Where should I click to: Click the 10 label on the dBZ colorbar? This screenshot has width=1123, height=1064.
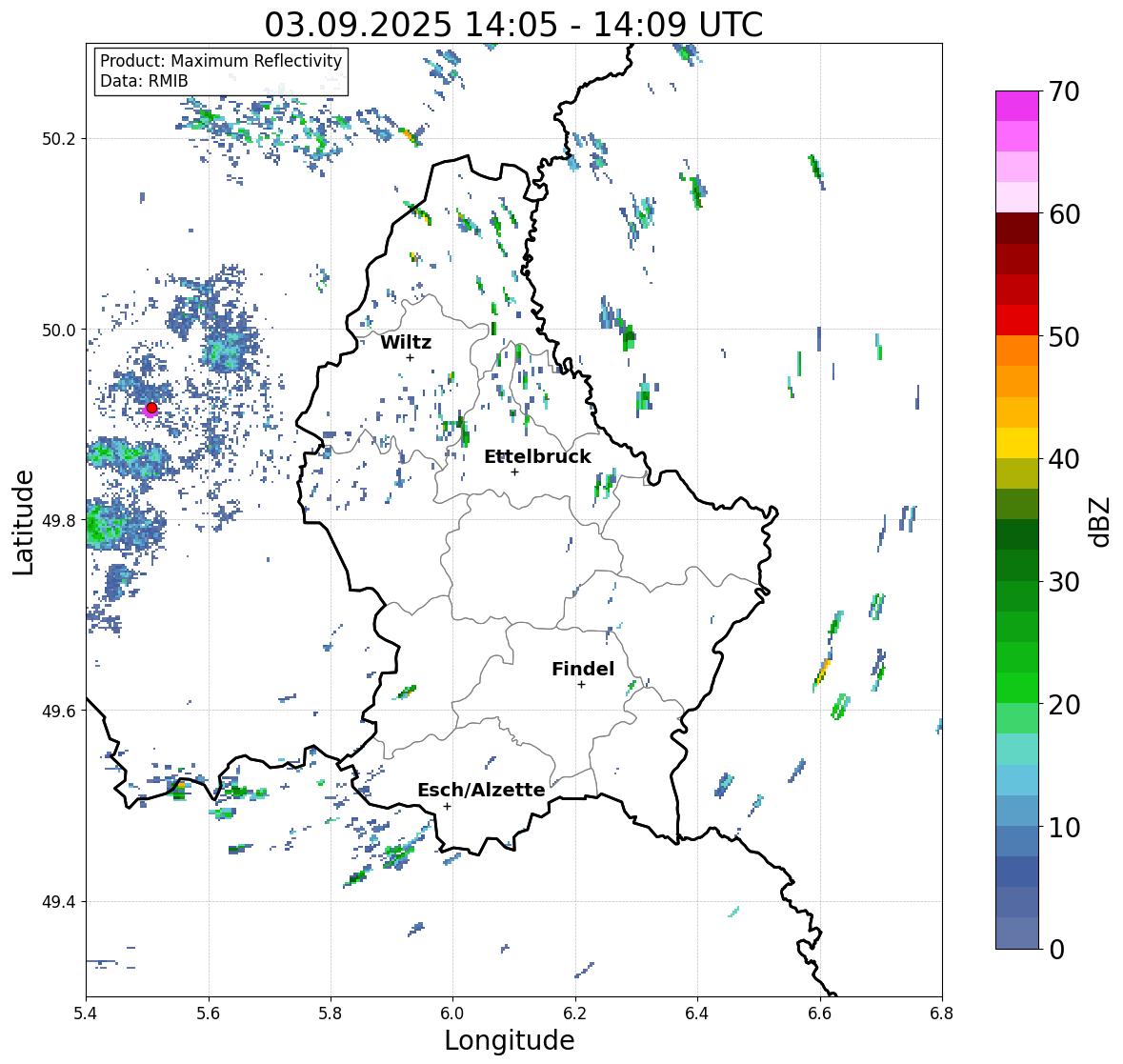coord(1064,827)
